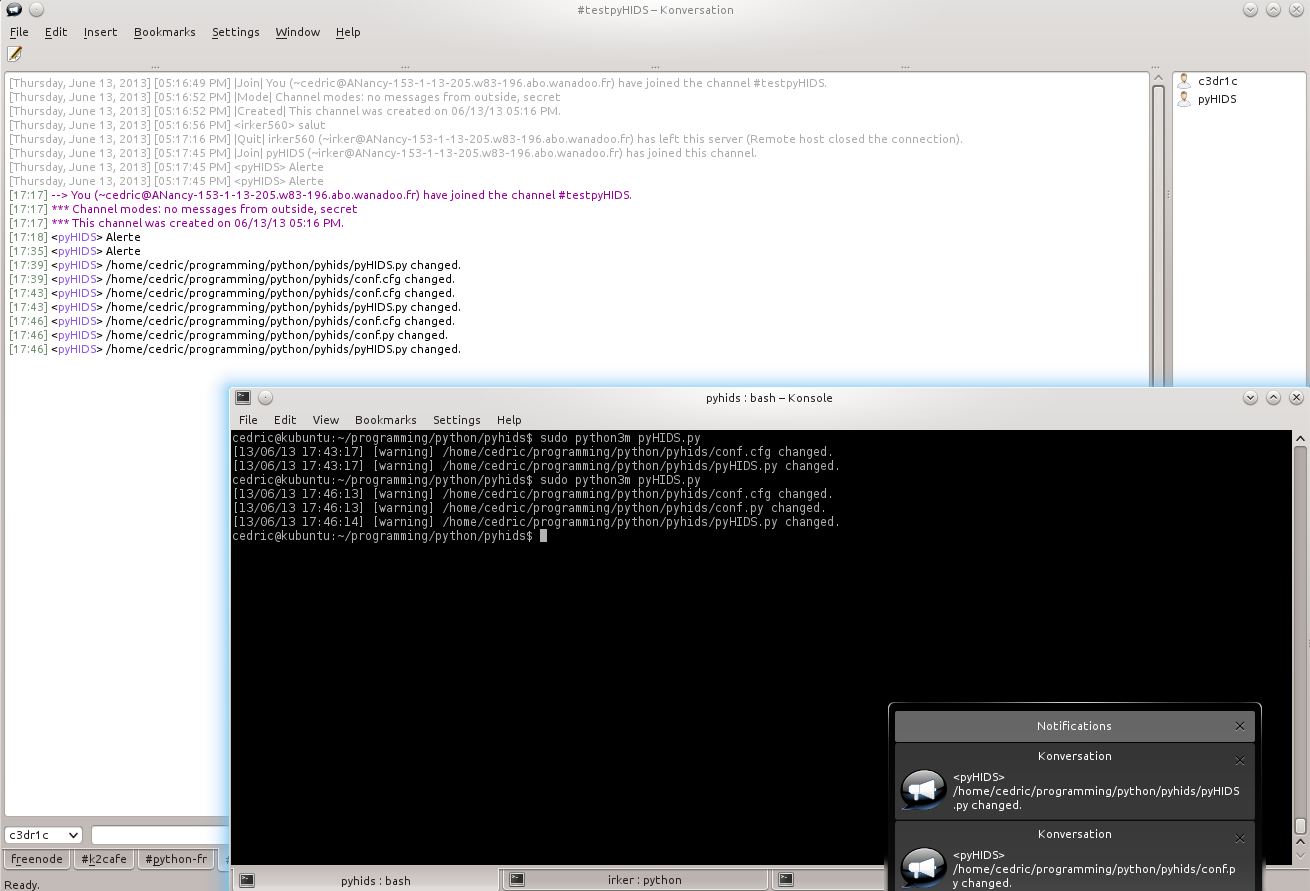The image size is (1310, 891).
Task: Open the Konsole View menu
Action: pyautogui.click(x=326, y=420)
